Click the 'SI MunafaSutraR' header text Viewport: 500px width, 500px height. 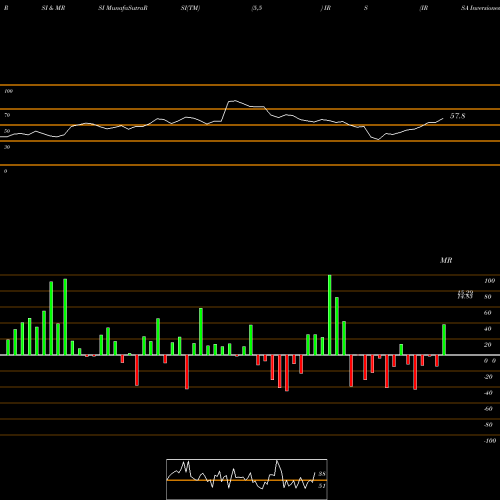coord(123,8)
